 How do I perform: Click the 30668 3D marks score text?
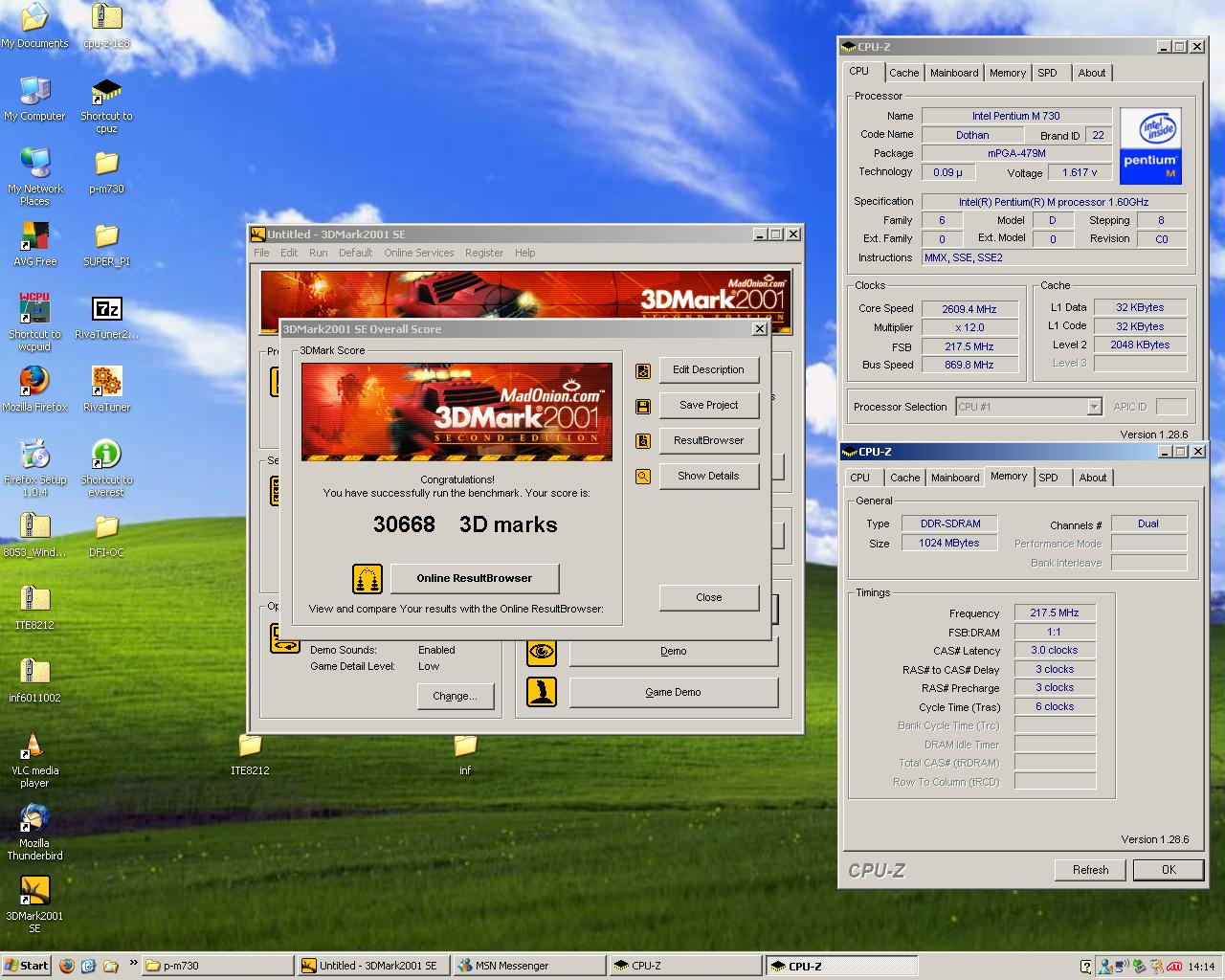click(465, 524)
